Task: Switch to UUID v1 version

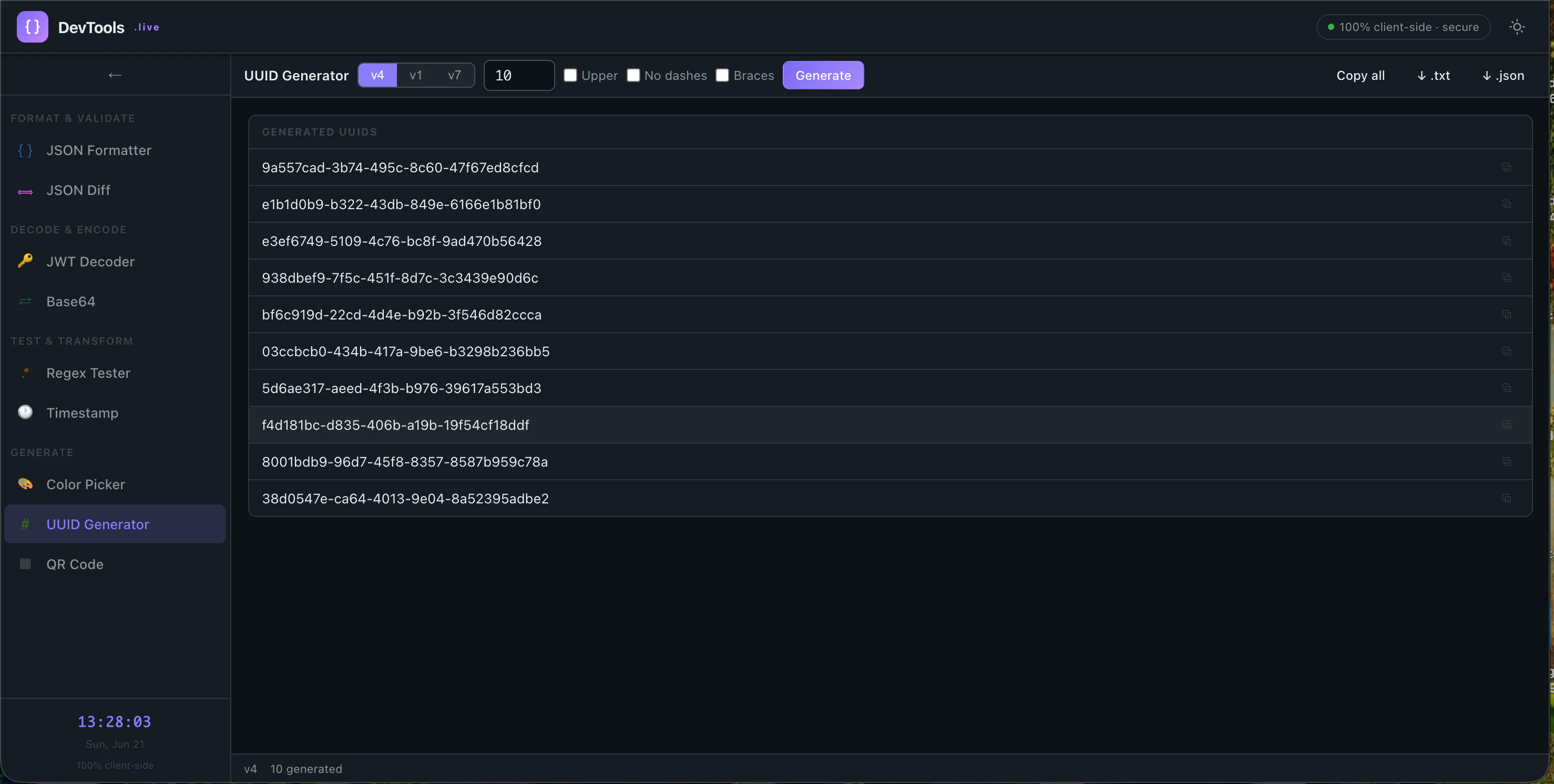Action: click(416, 75)
